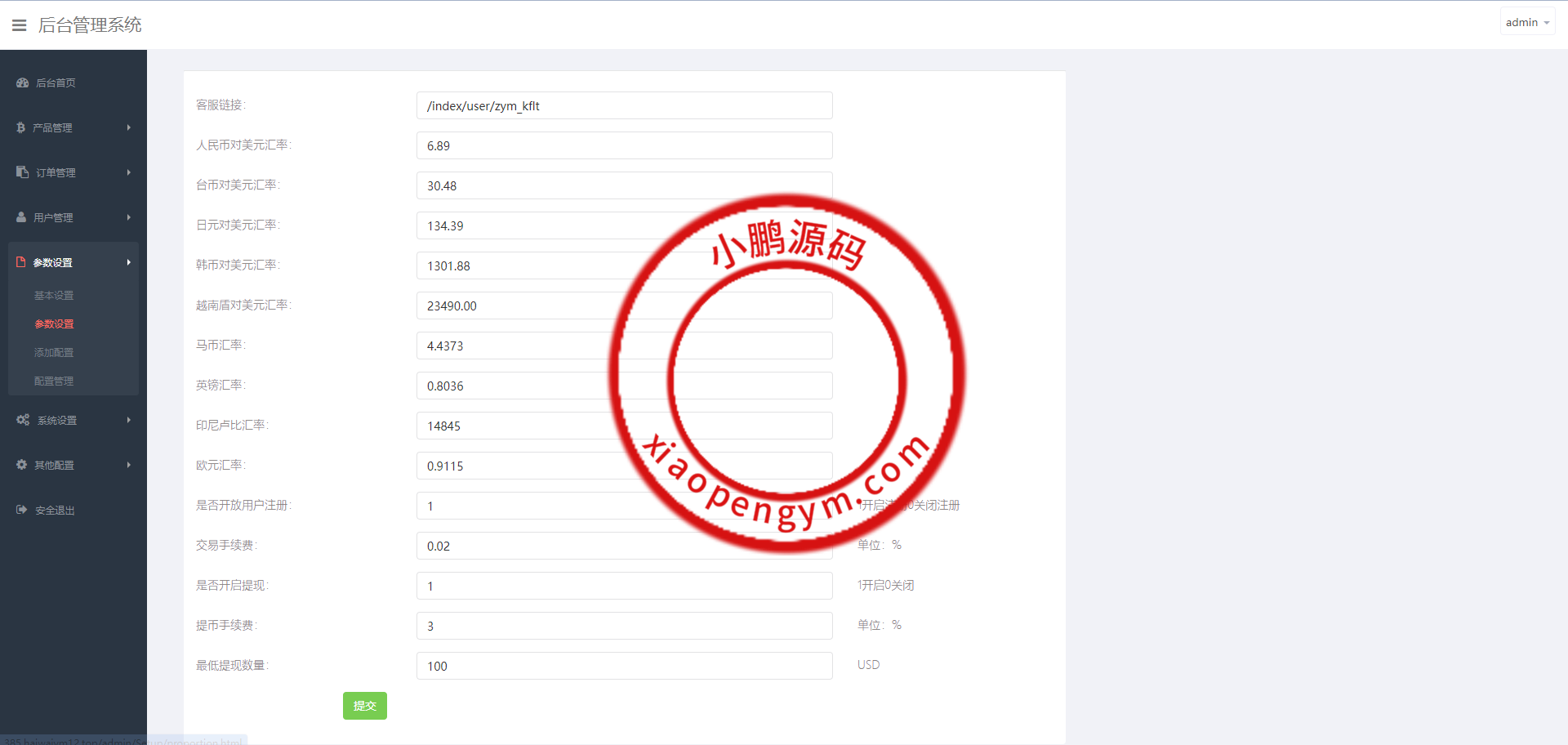Expand the 用户管理 submenu arrow
This screenshot has width=1568, height=745.
pyautogui.click(x=129, y=217)
